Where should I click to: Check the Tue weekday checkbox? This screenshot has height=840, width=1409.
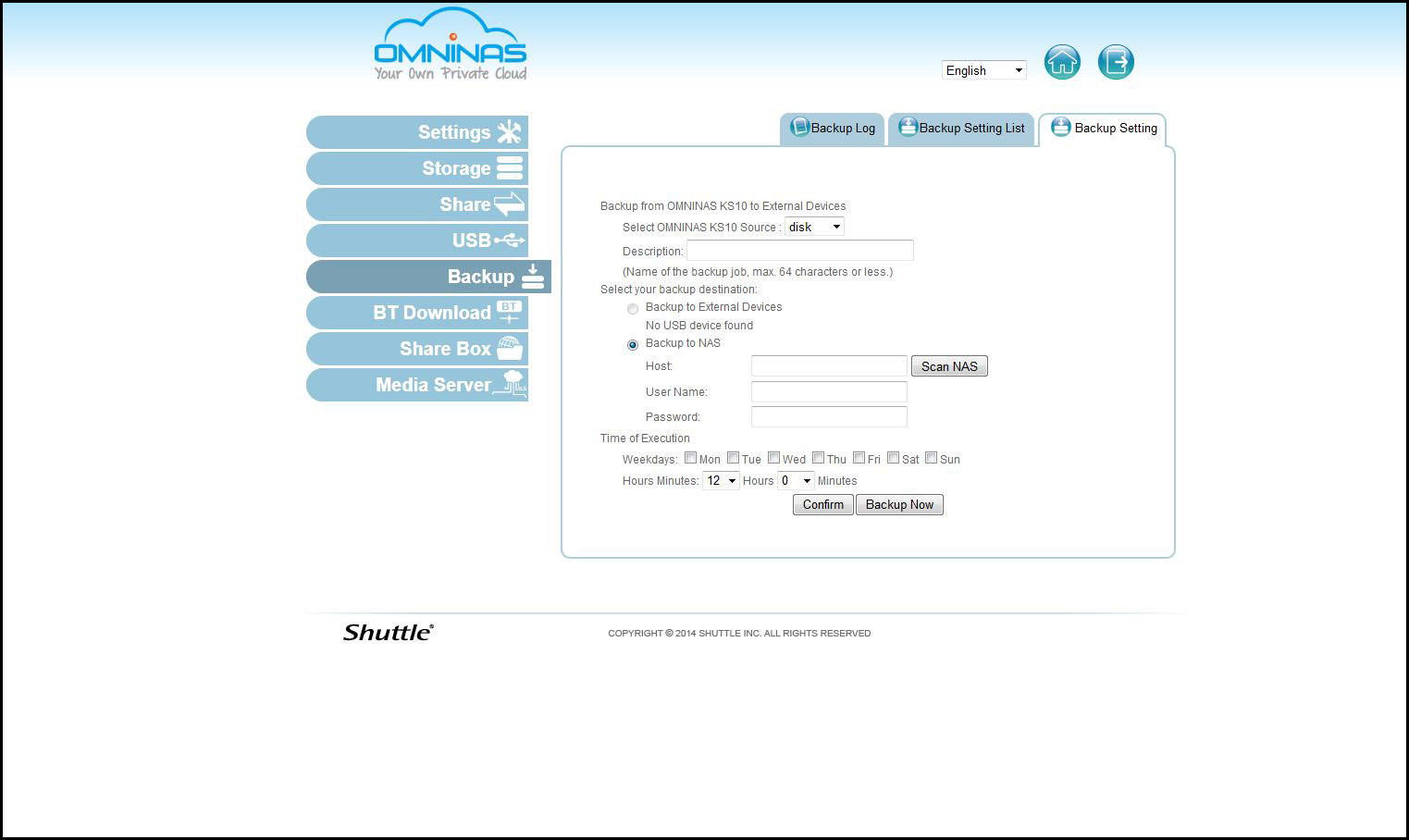coord(733,458)
